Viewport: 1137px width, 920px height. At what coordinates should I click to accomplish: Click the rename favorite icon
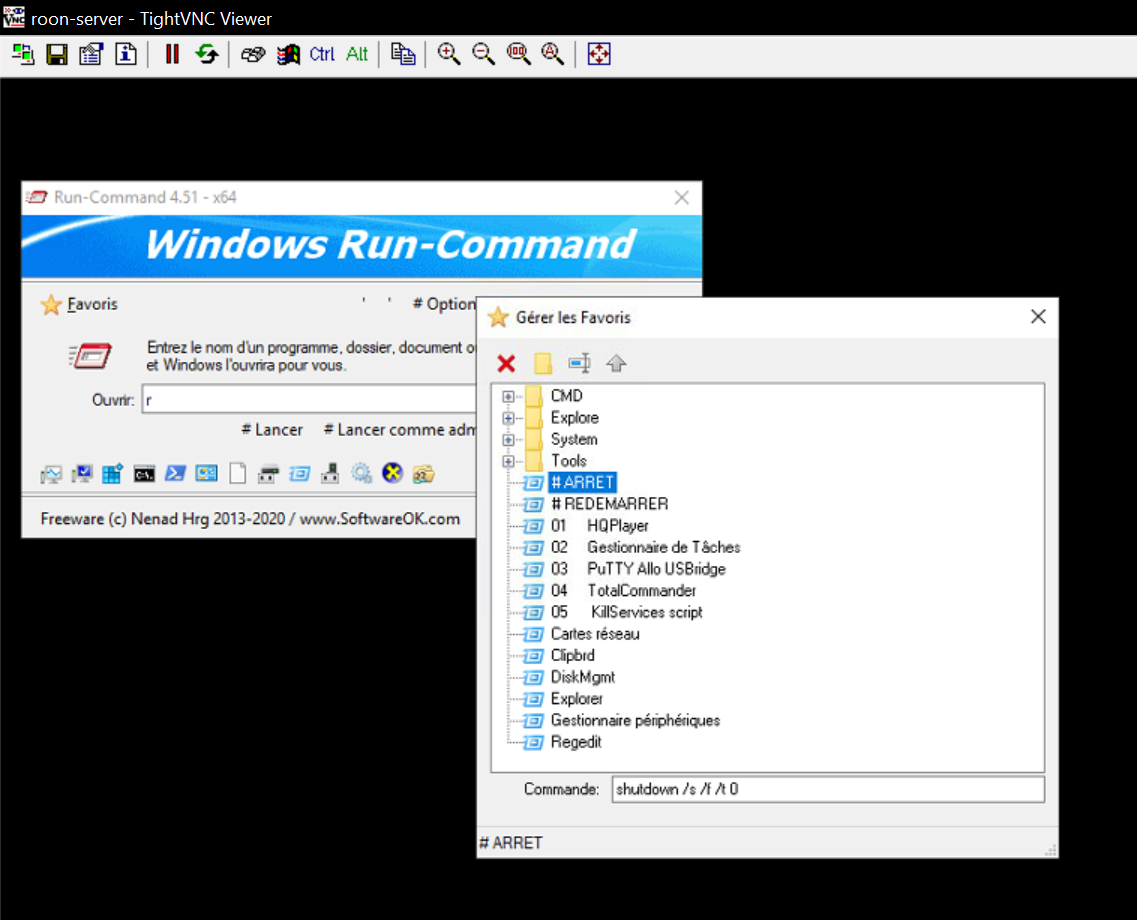pyautogui.click(x=579, y=363)
